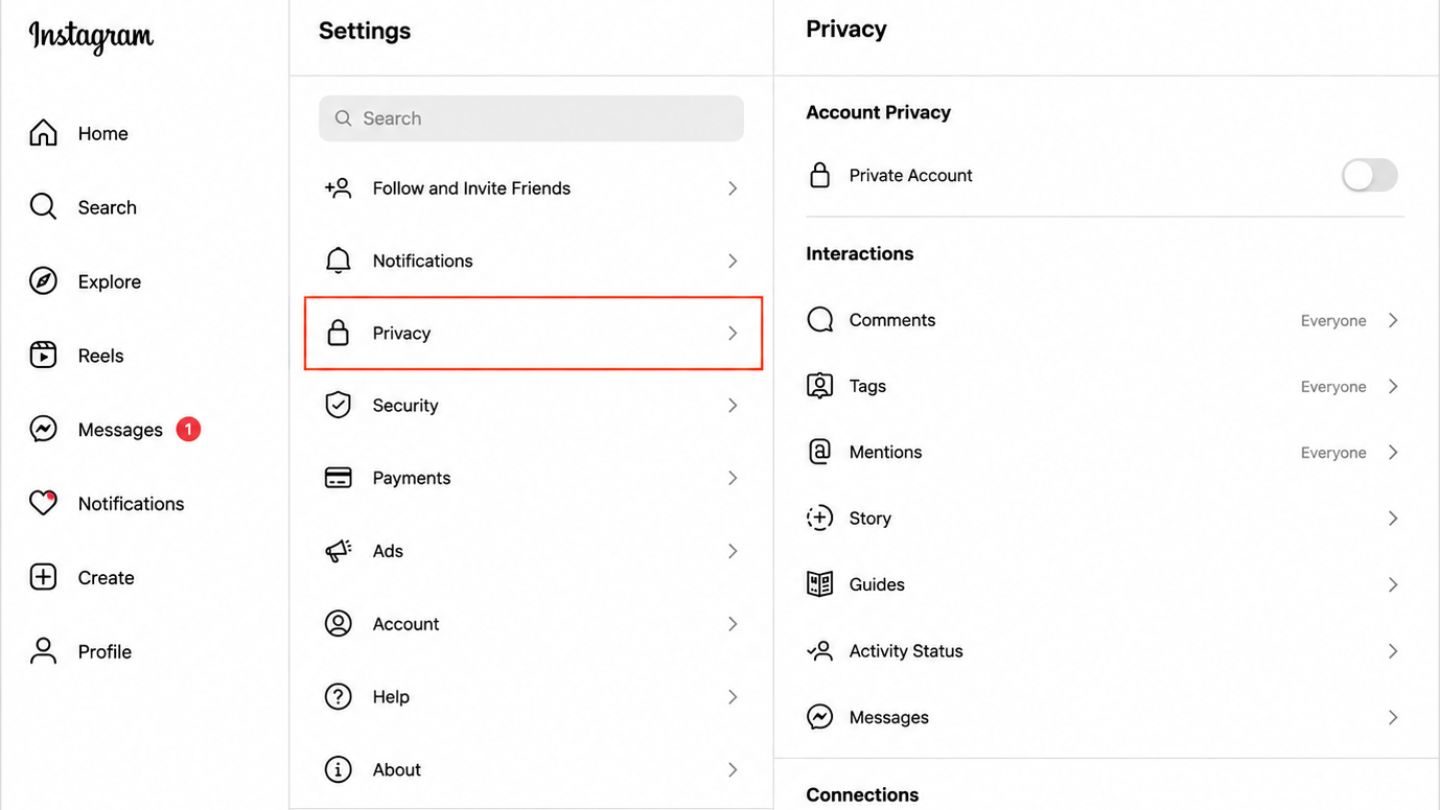The height and width of the screenshot is (810, 1440).
Task: Open Reels from the sidebar
Action: pos(101,355)
